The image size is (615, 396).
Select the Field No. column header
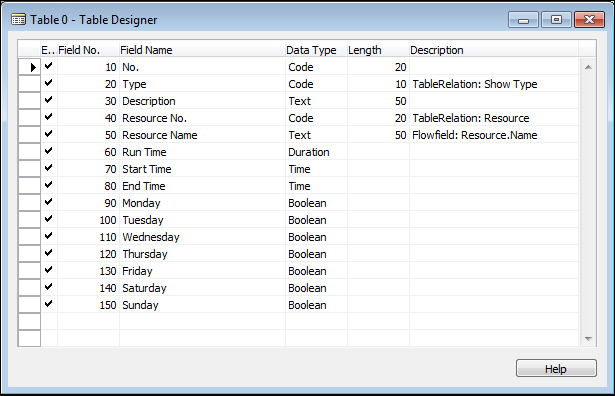pos(88,50)
